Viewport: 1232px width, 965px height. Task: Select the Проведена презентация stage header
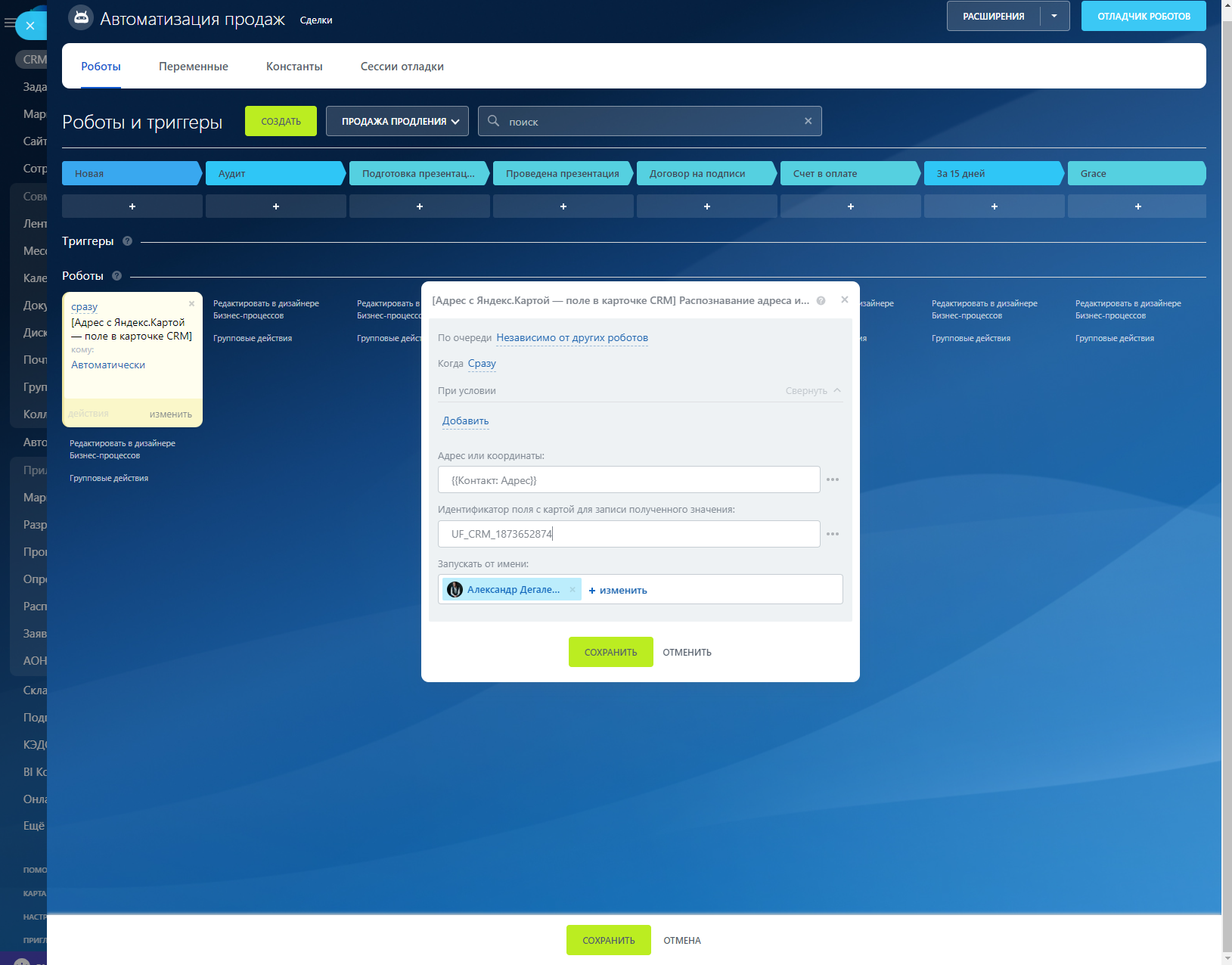click(x=563, y=173)
